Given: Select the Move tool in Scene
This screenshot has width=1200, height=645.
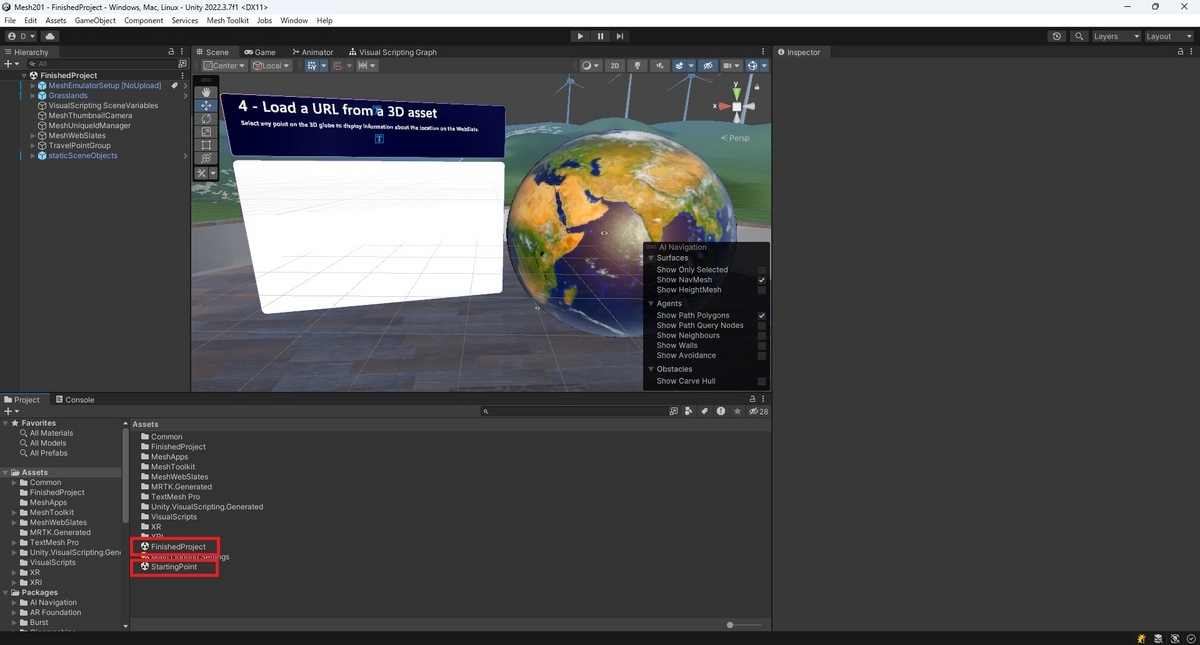Looking at the screenshot, I should click(x=207, y=105).
